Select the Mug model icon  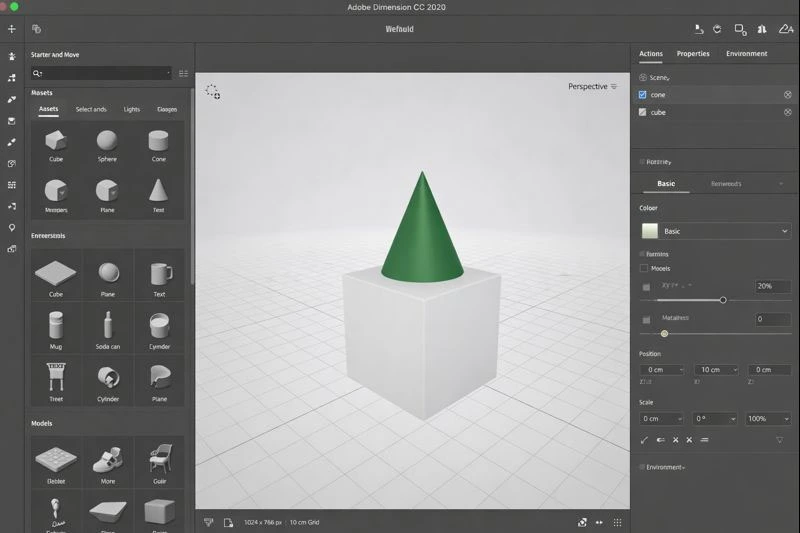56,325
